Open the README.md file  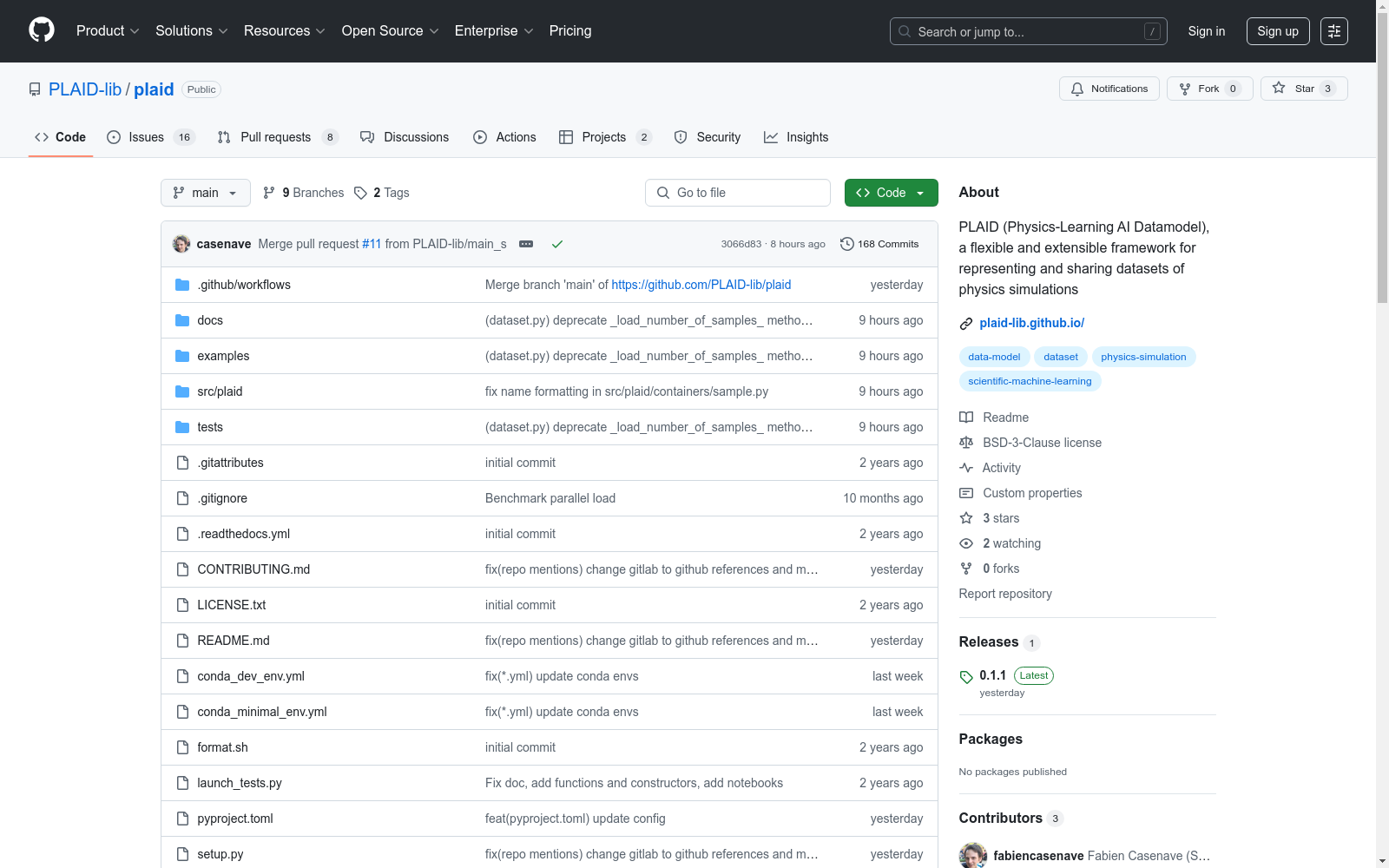pos(234,641)
